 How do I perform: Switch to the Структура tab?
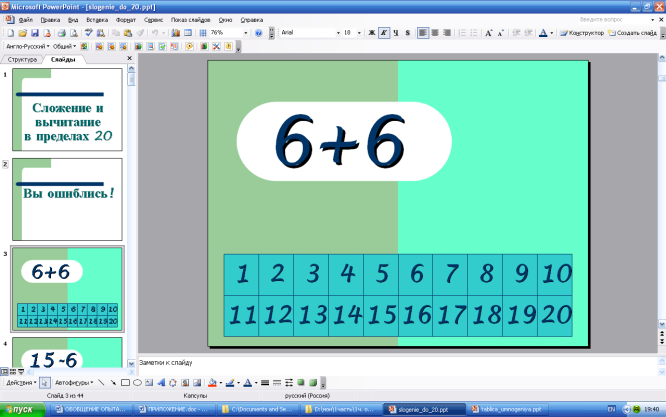pos(23,60)
